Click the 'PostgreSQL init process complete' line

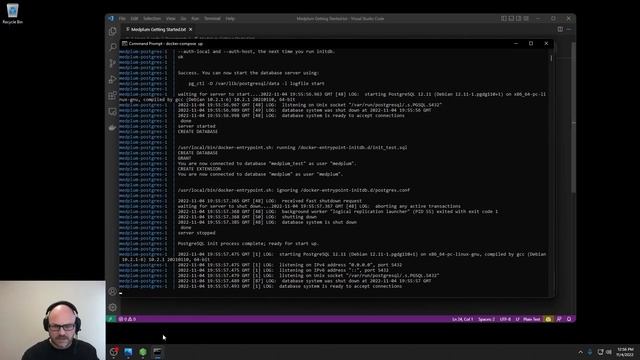point(248,244)
